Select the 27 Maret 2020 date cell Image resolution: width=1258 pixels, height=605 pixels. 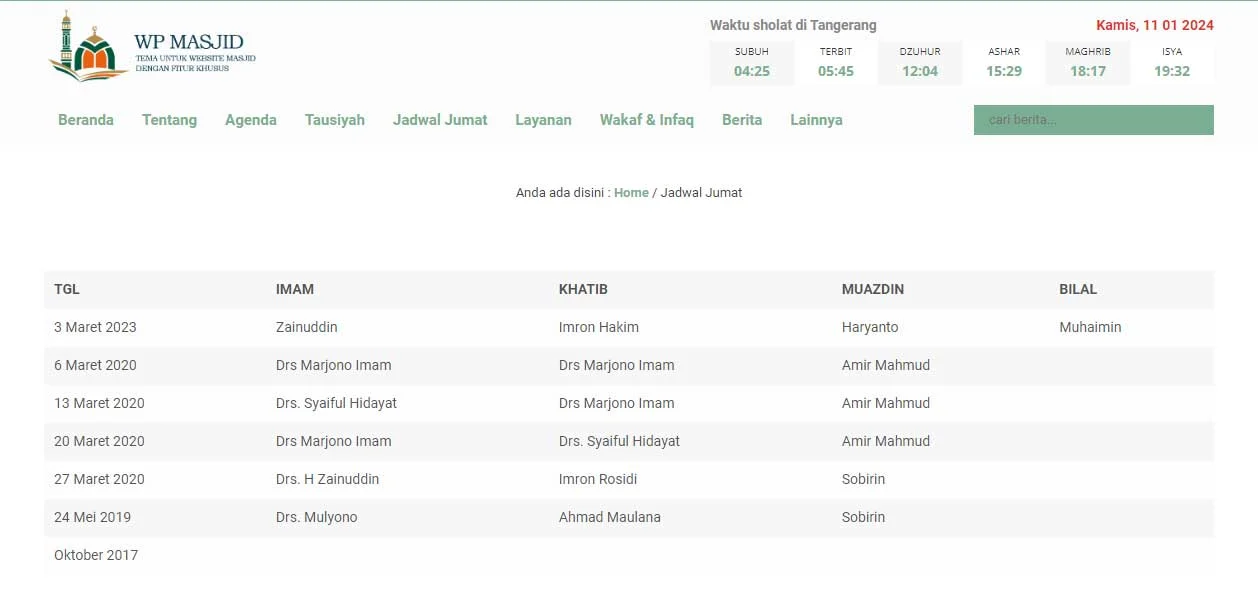(x=99, y=479)
